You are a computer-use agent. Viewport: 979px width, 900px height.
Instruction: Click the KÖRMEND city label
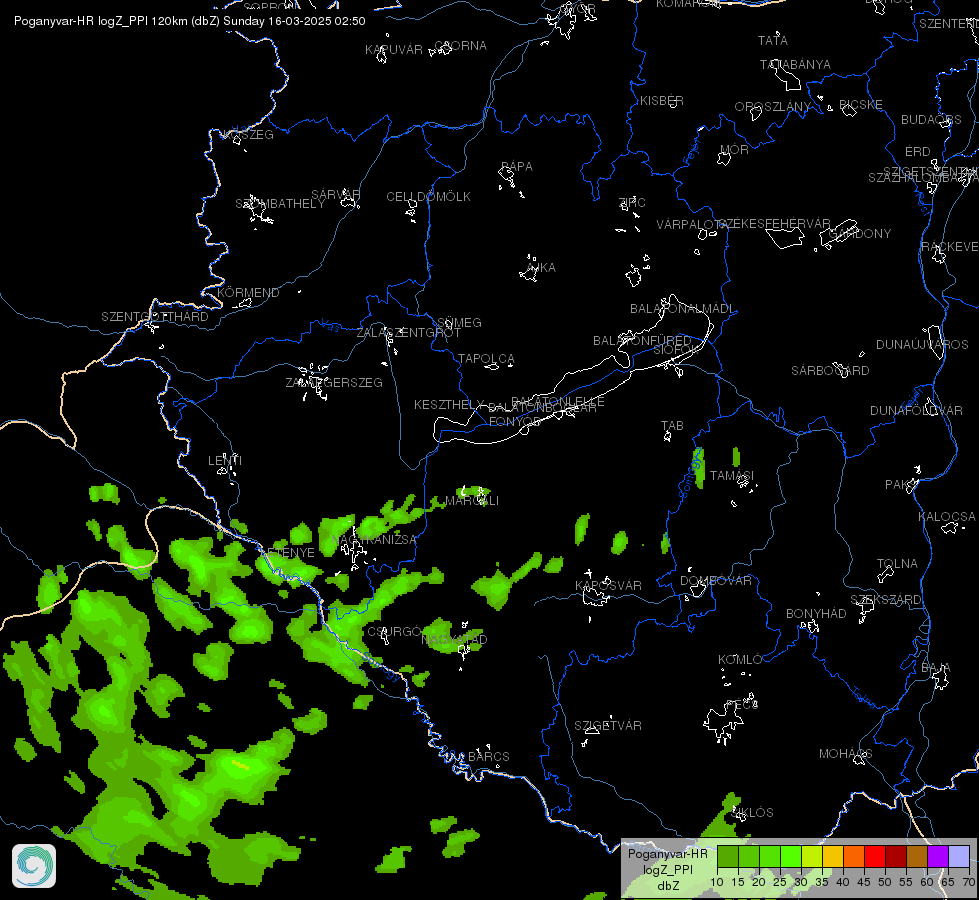(248, 292)
